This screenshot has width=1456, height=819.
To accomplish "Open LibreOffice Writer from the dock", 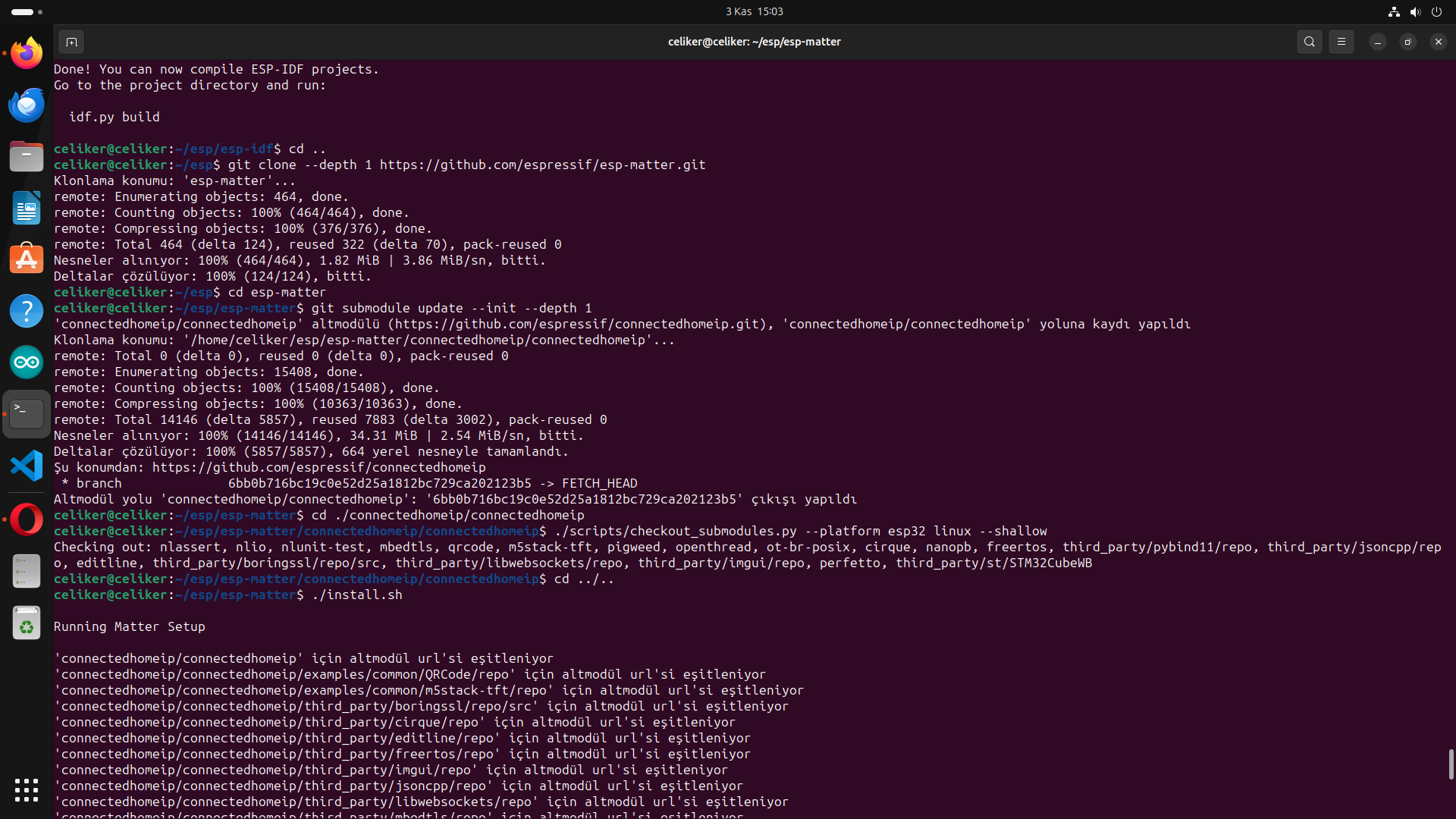I will point(27,208).
